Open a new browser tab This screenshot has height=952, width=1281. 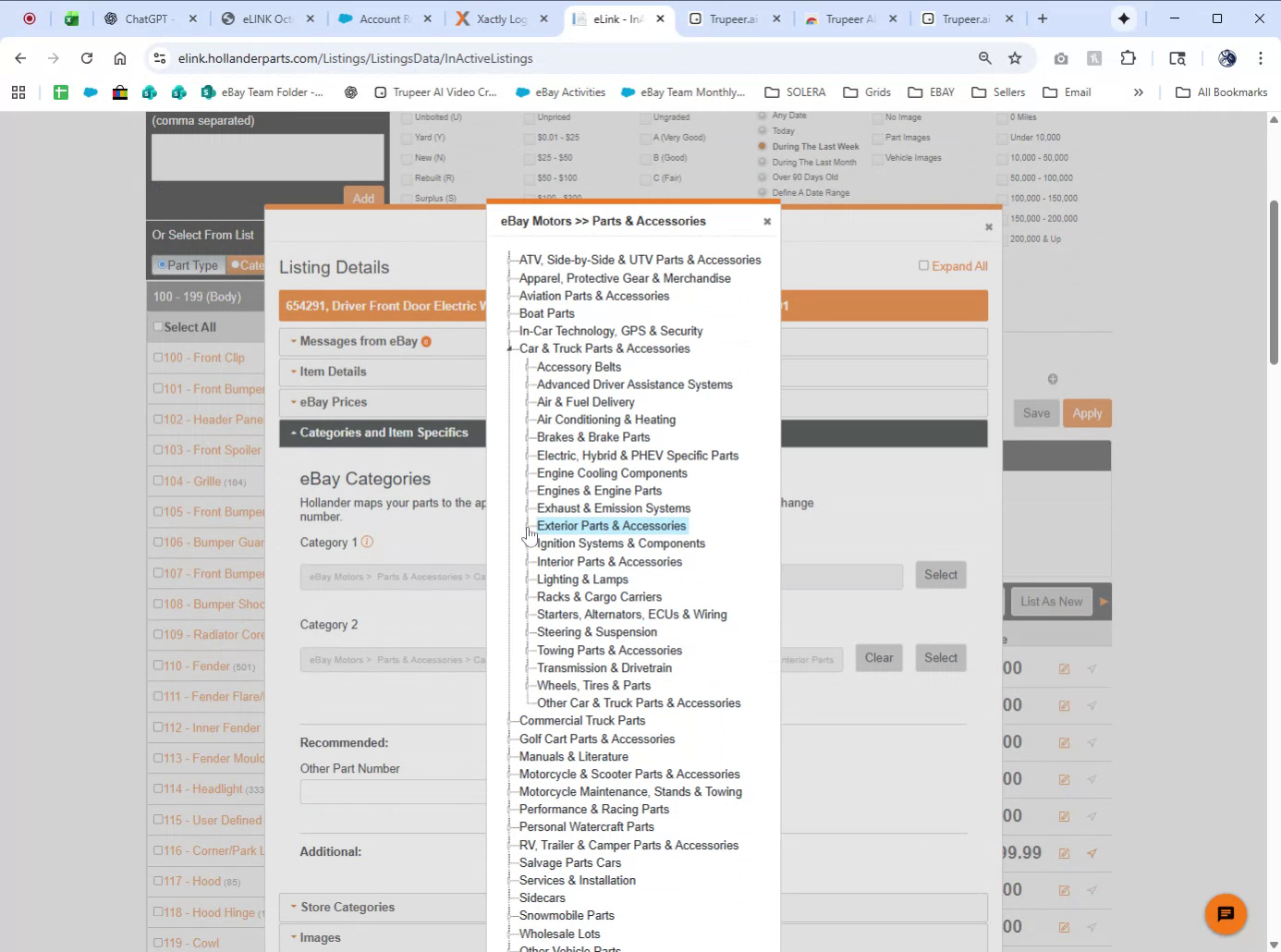tap(1043, 18)
